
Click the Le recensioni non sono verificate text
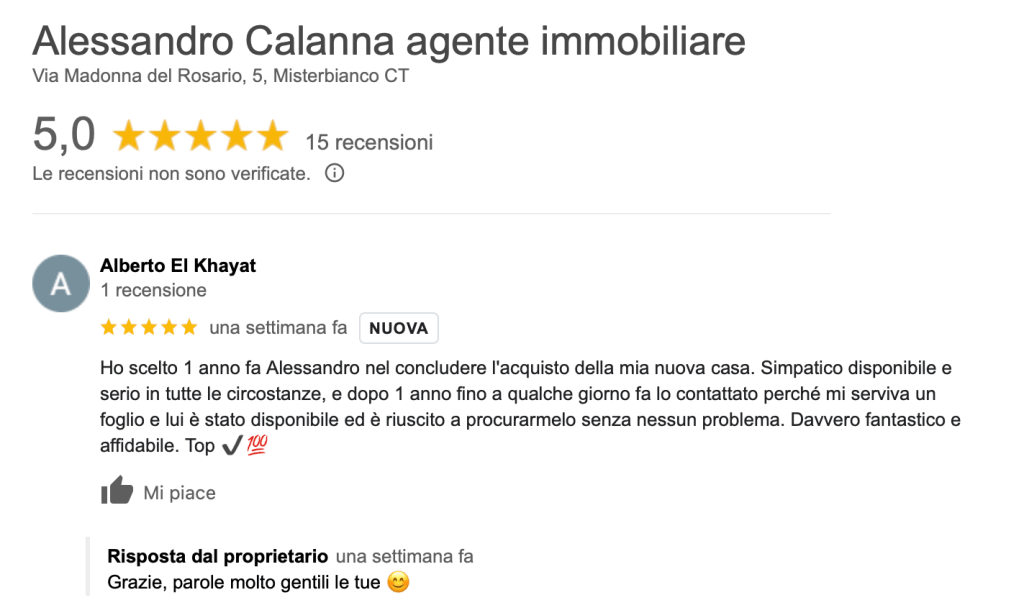click(171, 174)
